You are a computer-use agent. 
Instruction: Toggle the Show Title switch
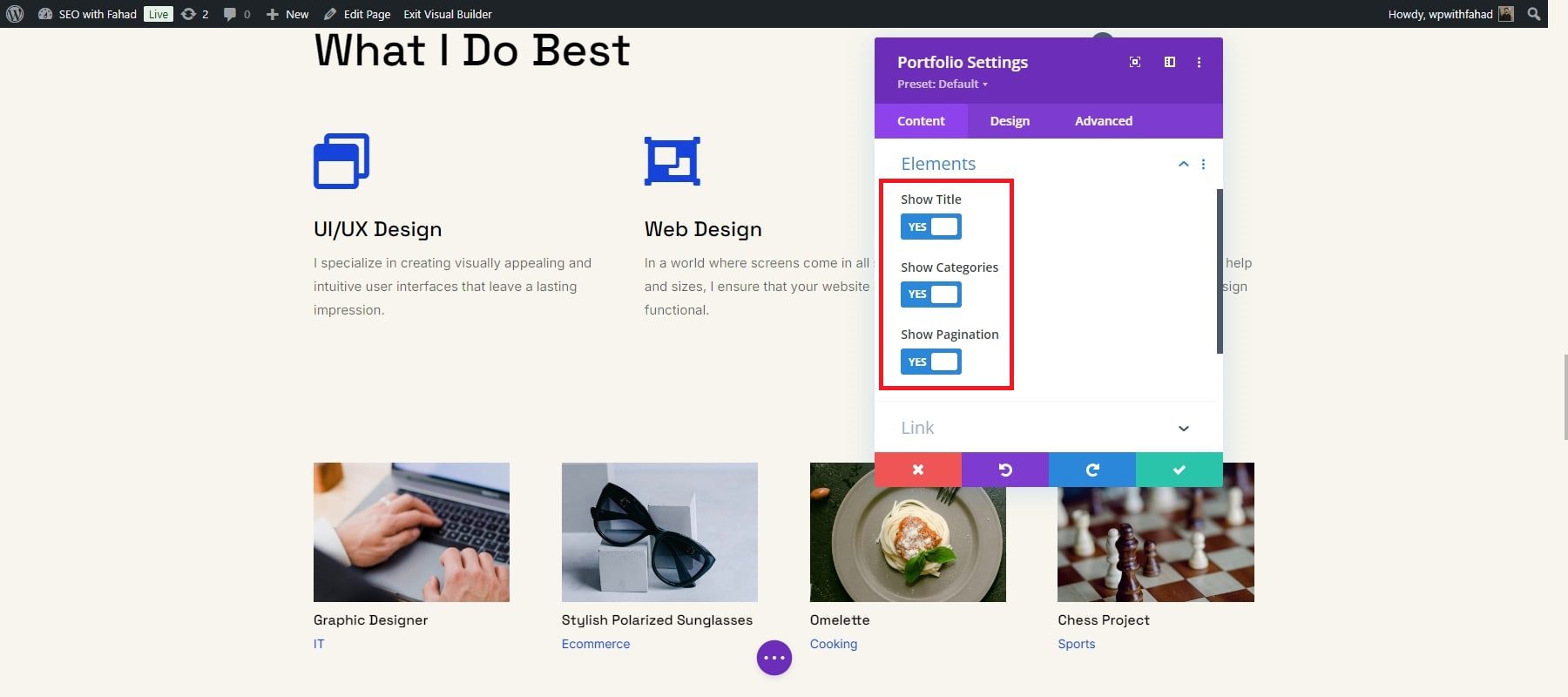point(931,227)
